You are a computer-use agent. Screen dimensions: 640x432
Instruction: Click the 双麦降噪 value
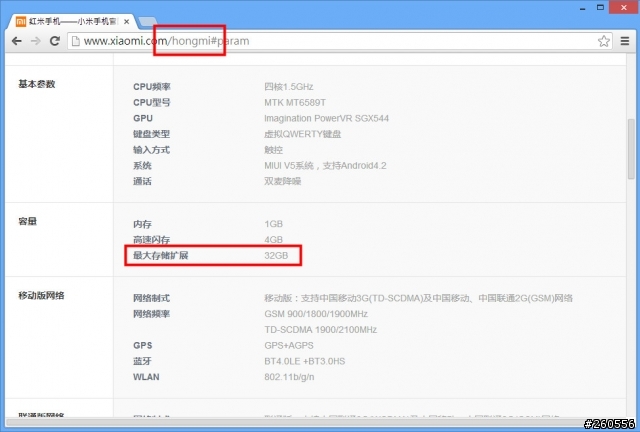tap(282, 181)
